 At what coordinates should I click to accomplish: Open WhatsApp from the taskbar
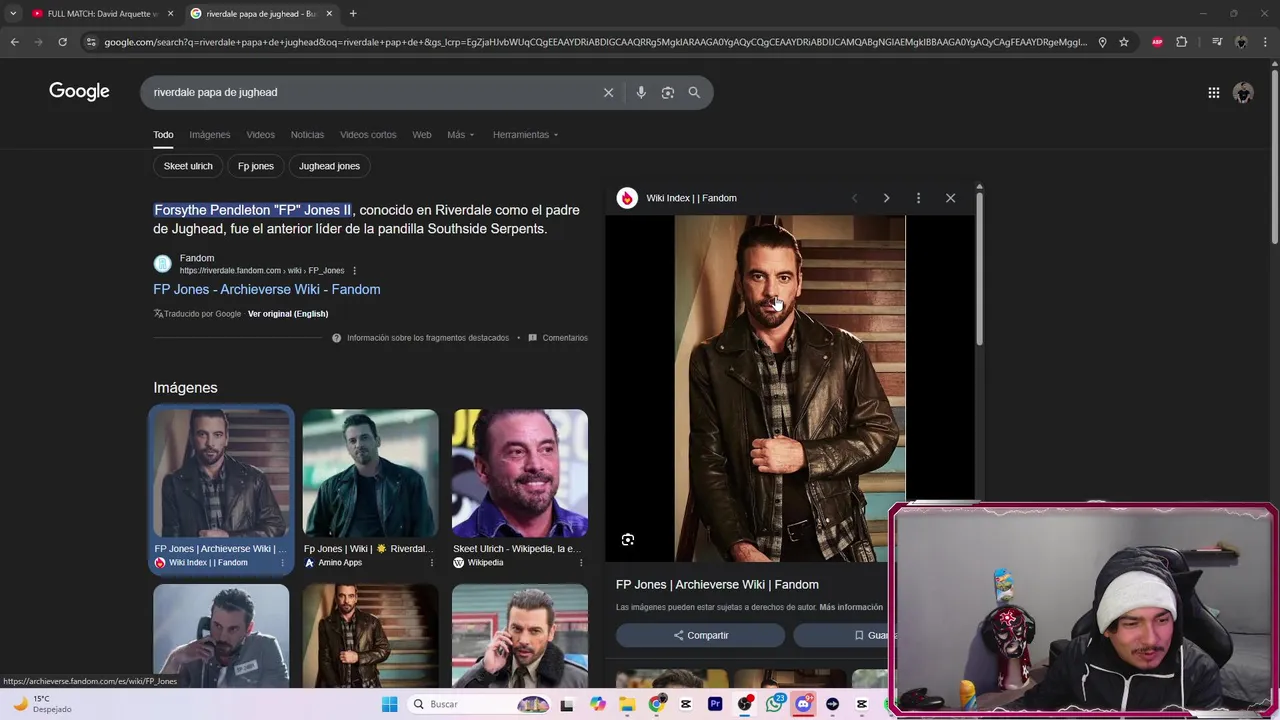[774, 704]
